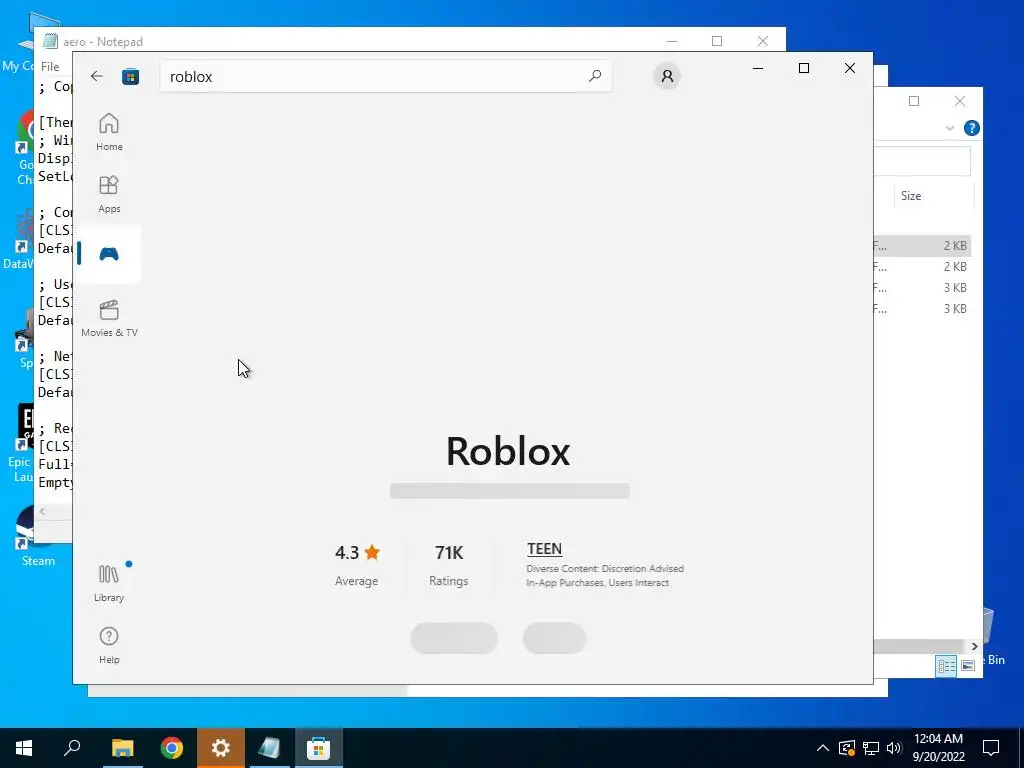Click the Roblox title heading
This screenshot has width=1024, height=768.
pos(508,451)
